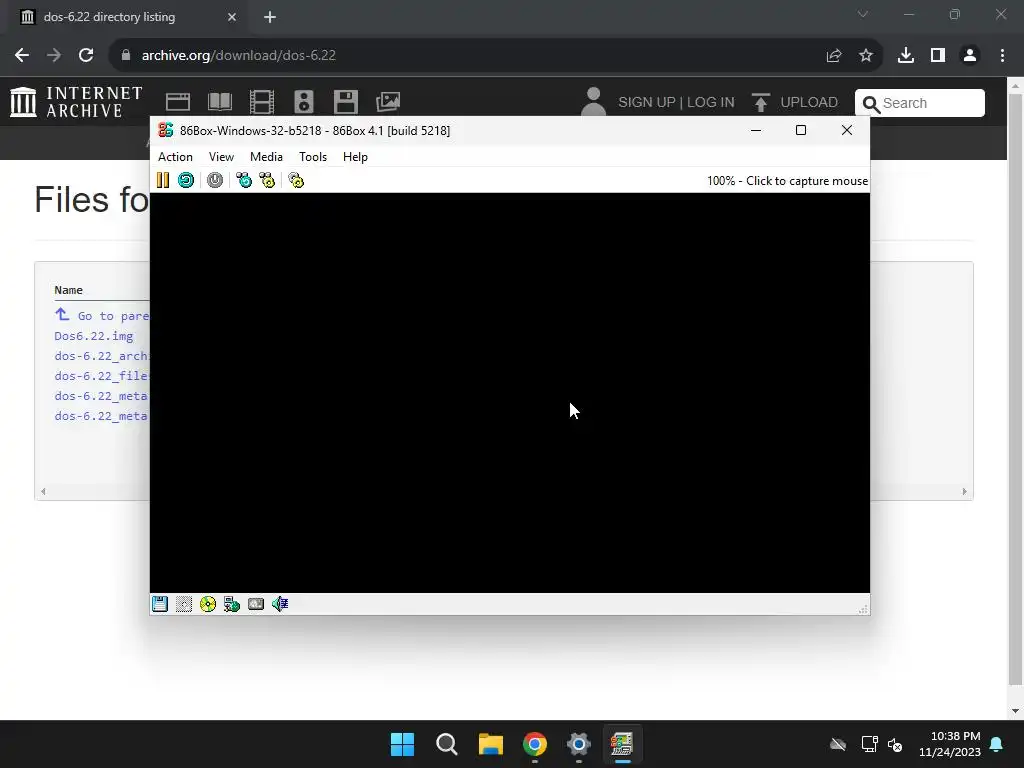Viewport: 1024px width, 768px height.
Task: Open a new Chrome tab
Action: point(270,17)
